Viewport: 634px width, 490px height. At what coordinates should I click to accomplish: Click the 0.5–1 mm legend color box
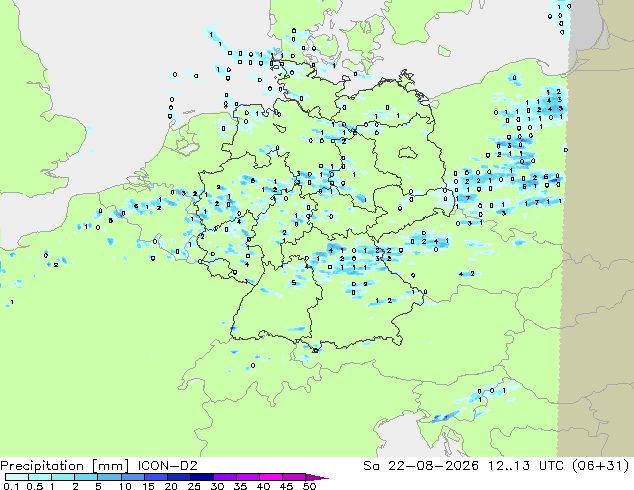40,477
